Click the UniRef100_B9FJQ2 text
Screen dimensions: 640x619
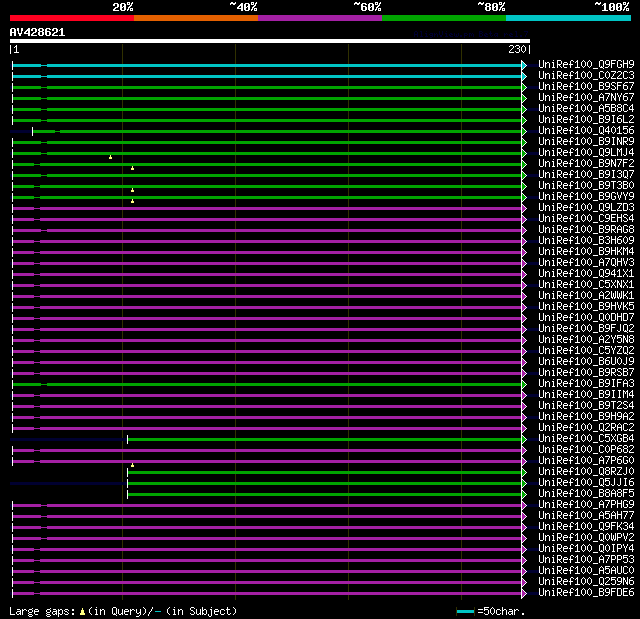[x=586, y=329]
